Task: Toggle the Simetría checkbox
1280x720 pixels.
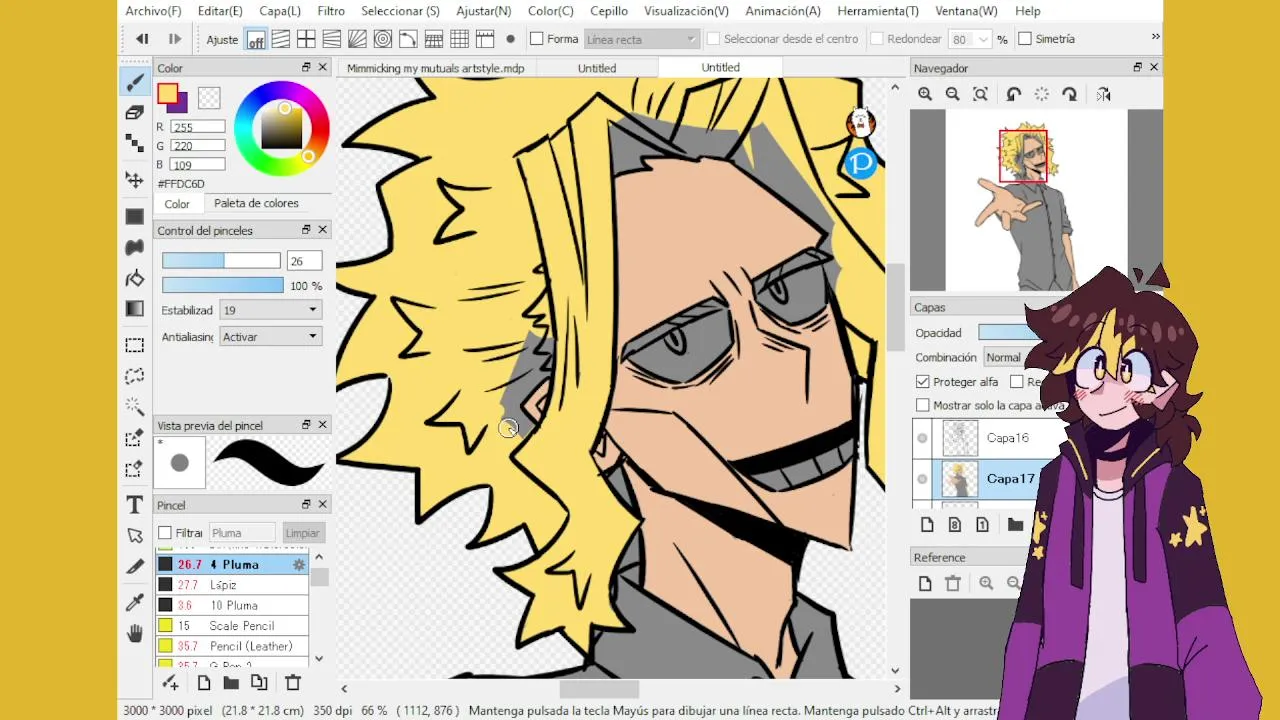Action: click(x=1025, y=39)
